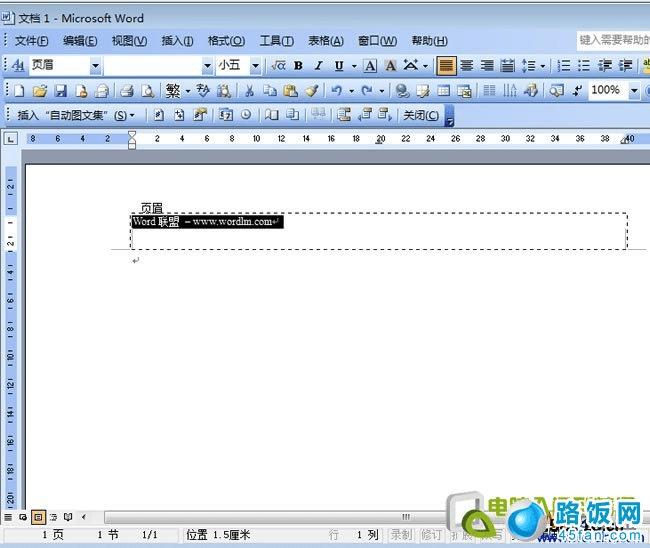The width and height of the screenshot is (650, 548).
Task: Open Print Preview icon
Action: tap(148, 91)
